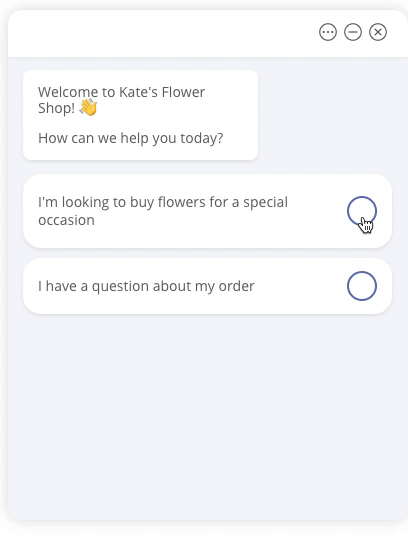Click the empty chat area below the options
This screenshot has width=408, height=536.
click(x=207, y=417)
